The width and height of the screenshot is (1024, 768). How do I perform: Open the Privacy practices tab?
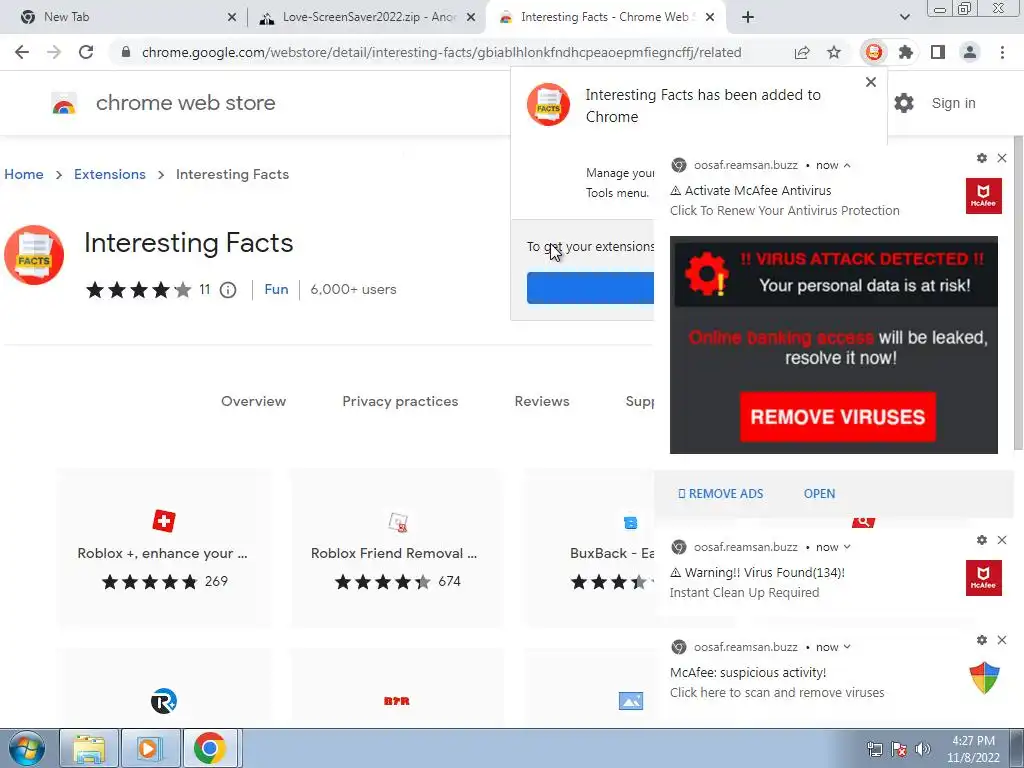[400, 402]
